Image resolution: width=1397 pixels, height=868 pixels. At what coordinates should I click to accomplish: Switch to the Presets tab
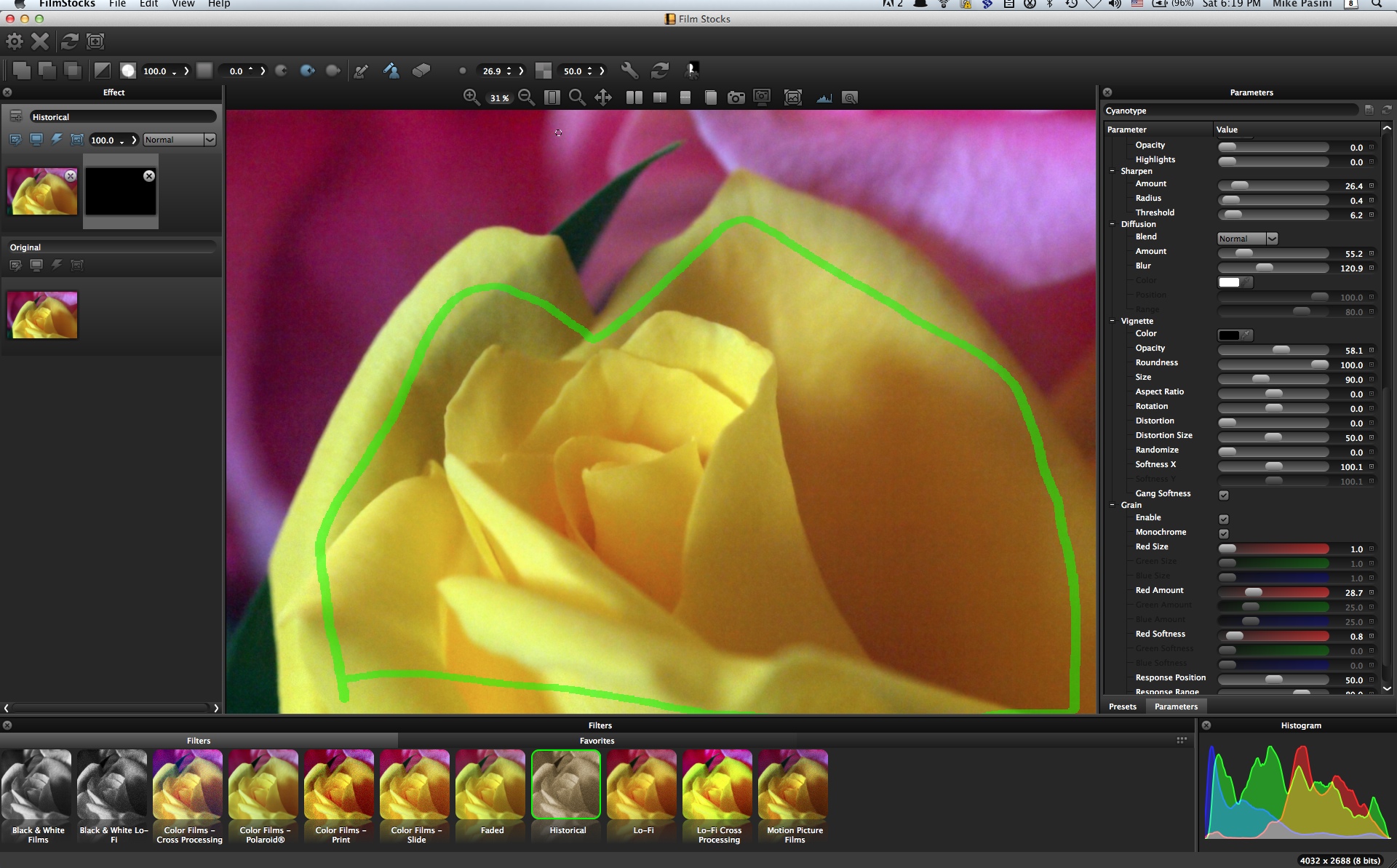1122,706
